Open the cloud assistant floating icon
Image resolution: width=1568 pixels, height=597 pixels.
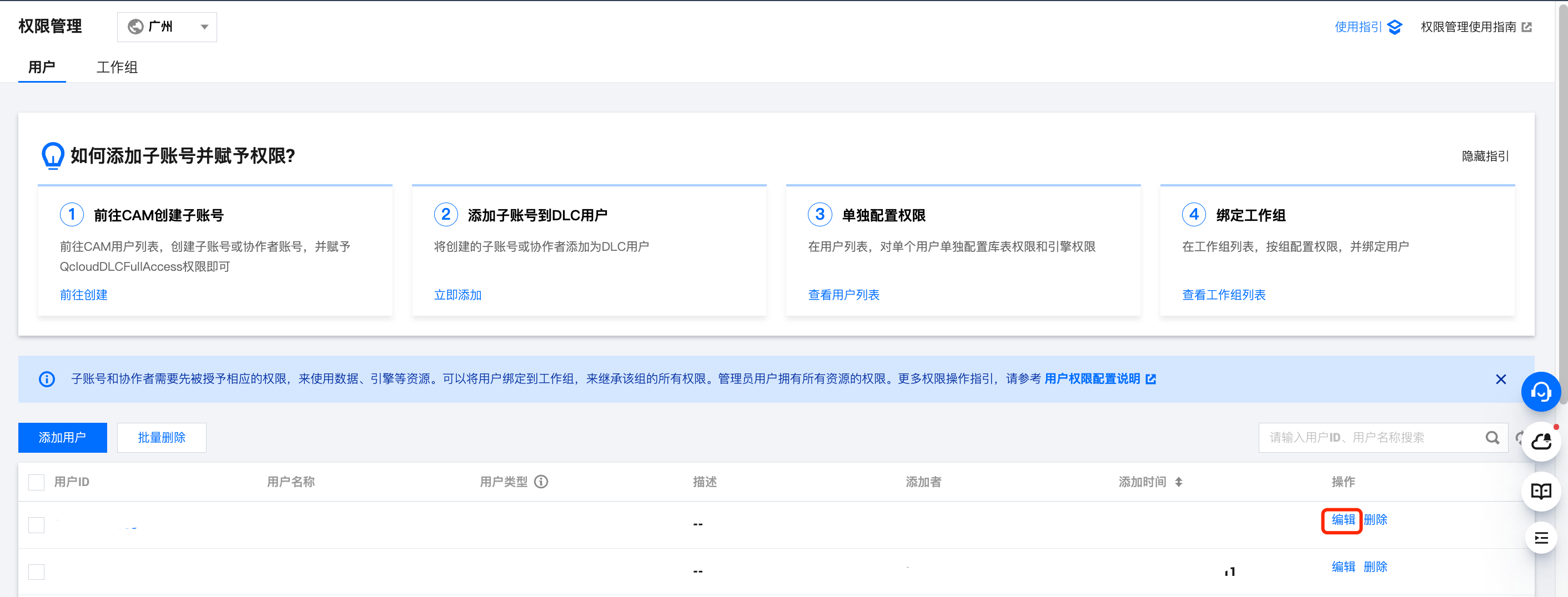pos(1540,441)
